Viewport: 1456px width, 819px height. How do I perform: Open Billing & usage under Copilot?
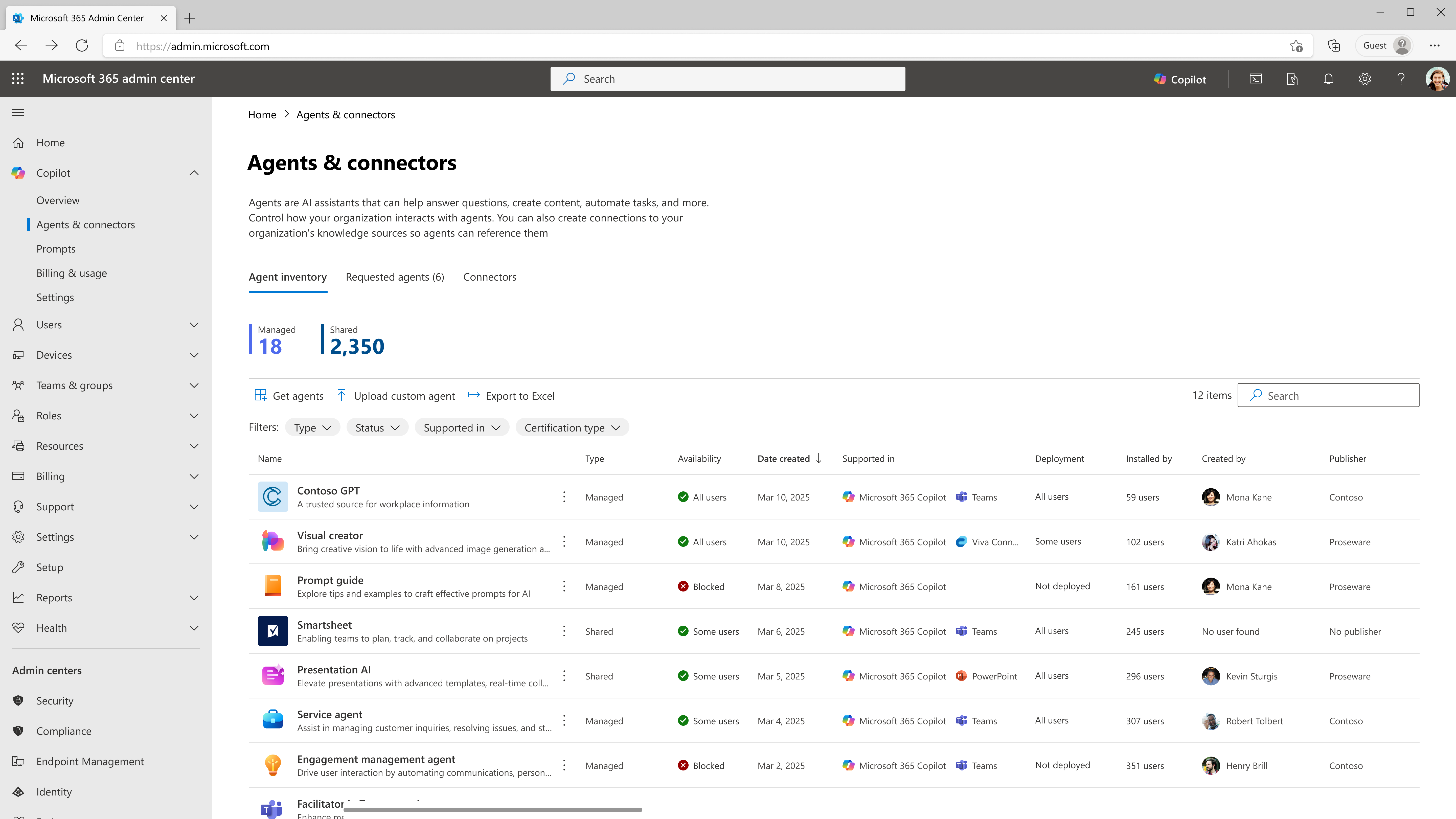72,273
